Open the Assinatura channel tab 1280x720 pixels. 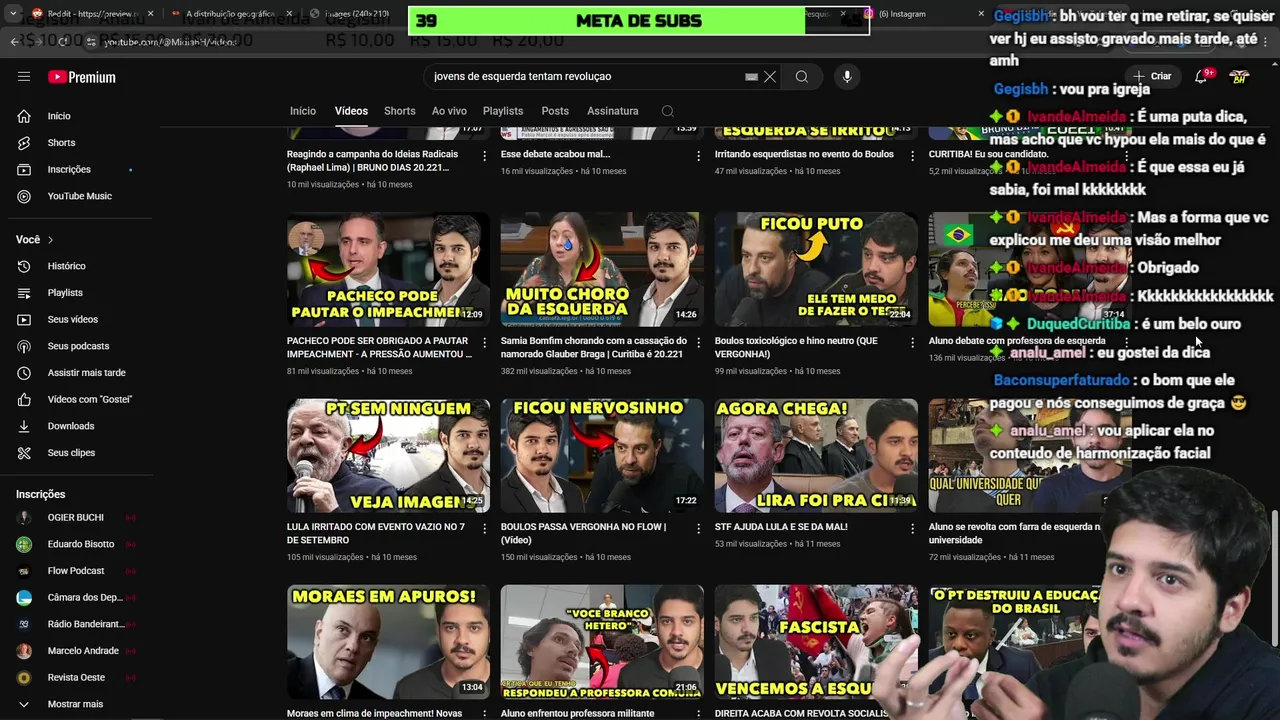(x=613, y=111)
